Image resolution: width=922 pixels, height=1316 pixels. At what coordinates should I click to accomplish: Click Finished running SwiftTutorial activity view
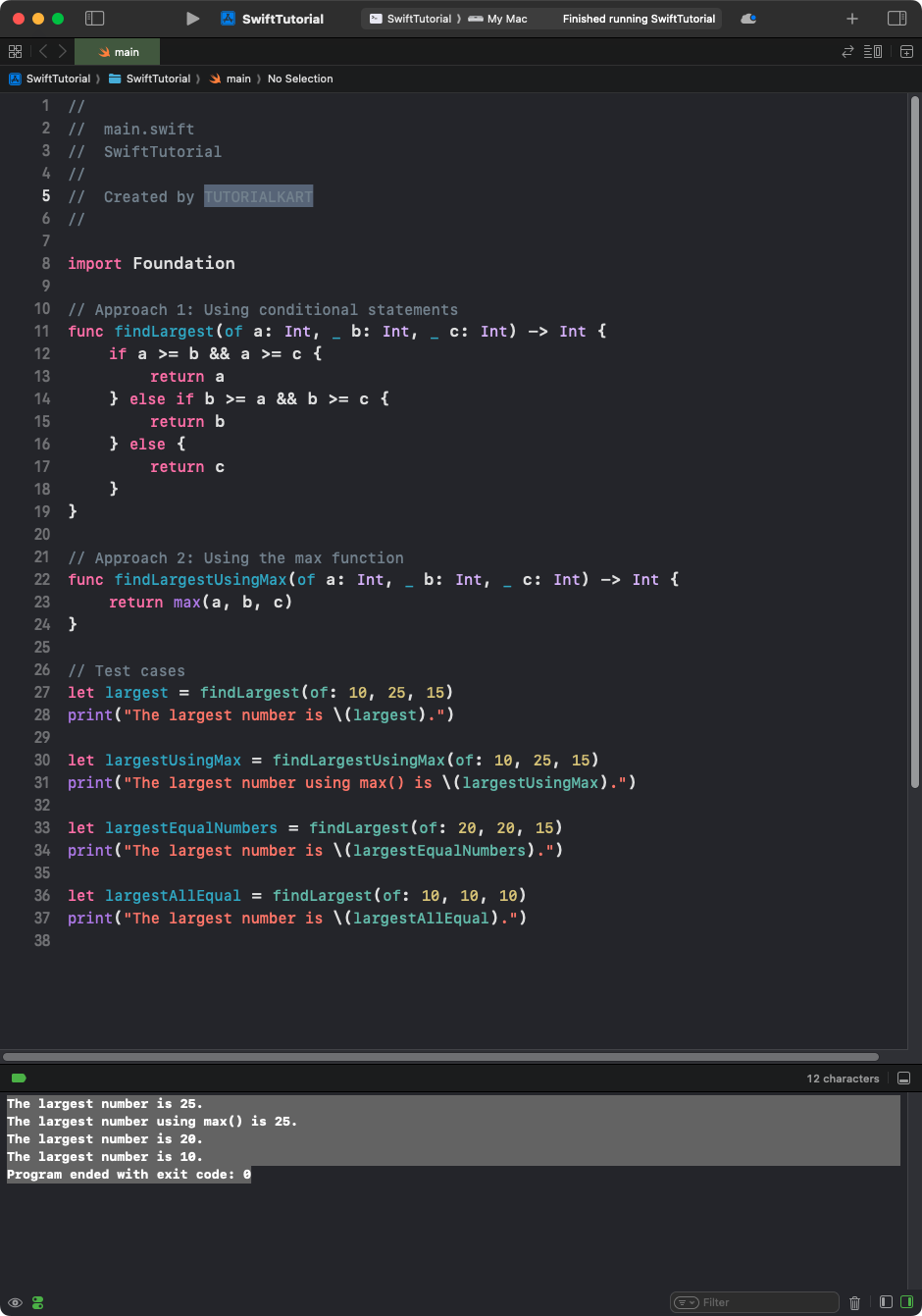(x=639, y=18)
